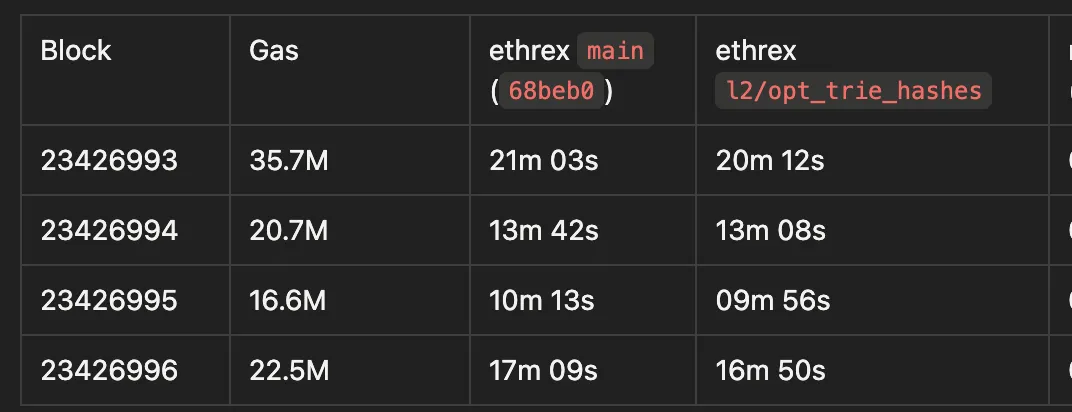Select block number 23426996 cell

pyautogui.click(x=109, y=371)
